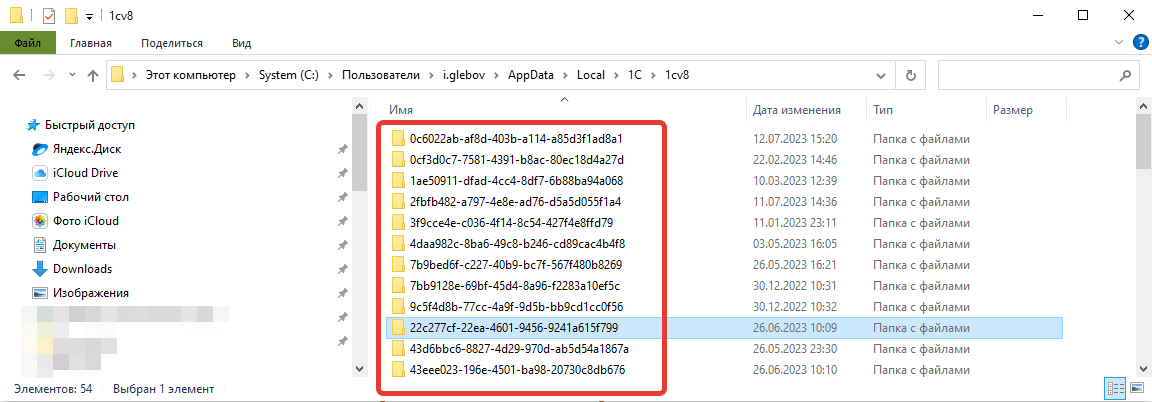The image size is (1152, 402).
Task: Open the Вид ribbon tab
Action: [242, 43]
